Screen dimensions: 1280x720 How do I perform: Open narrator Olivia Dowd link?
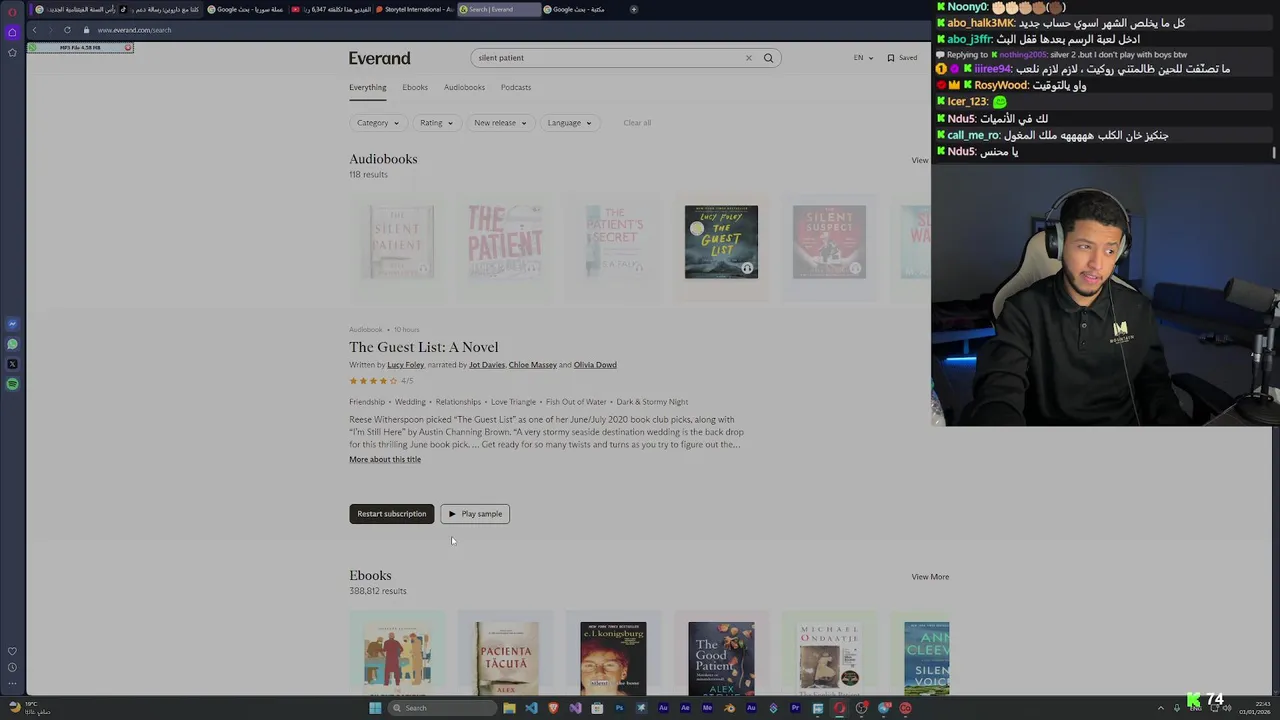pos(595,365)
